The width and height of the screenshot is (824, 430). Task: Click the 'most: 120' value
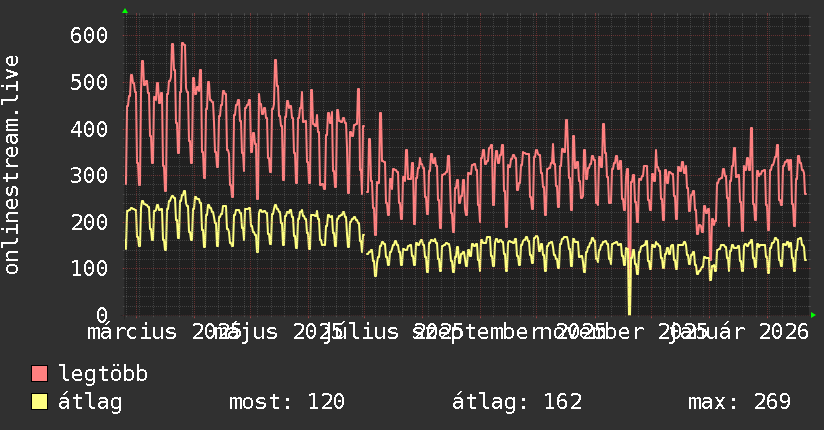[287, 402]
